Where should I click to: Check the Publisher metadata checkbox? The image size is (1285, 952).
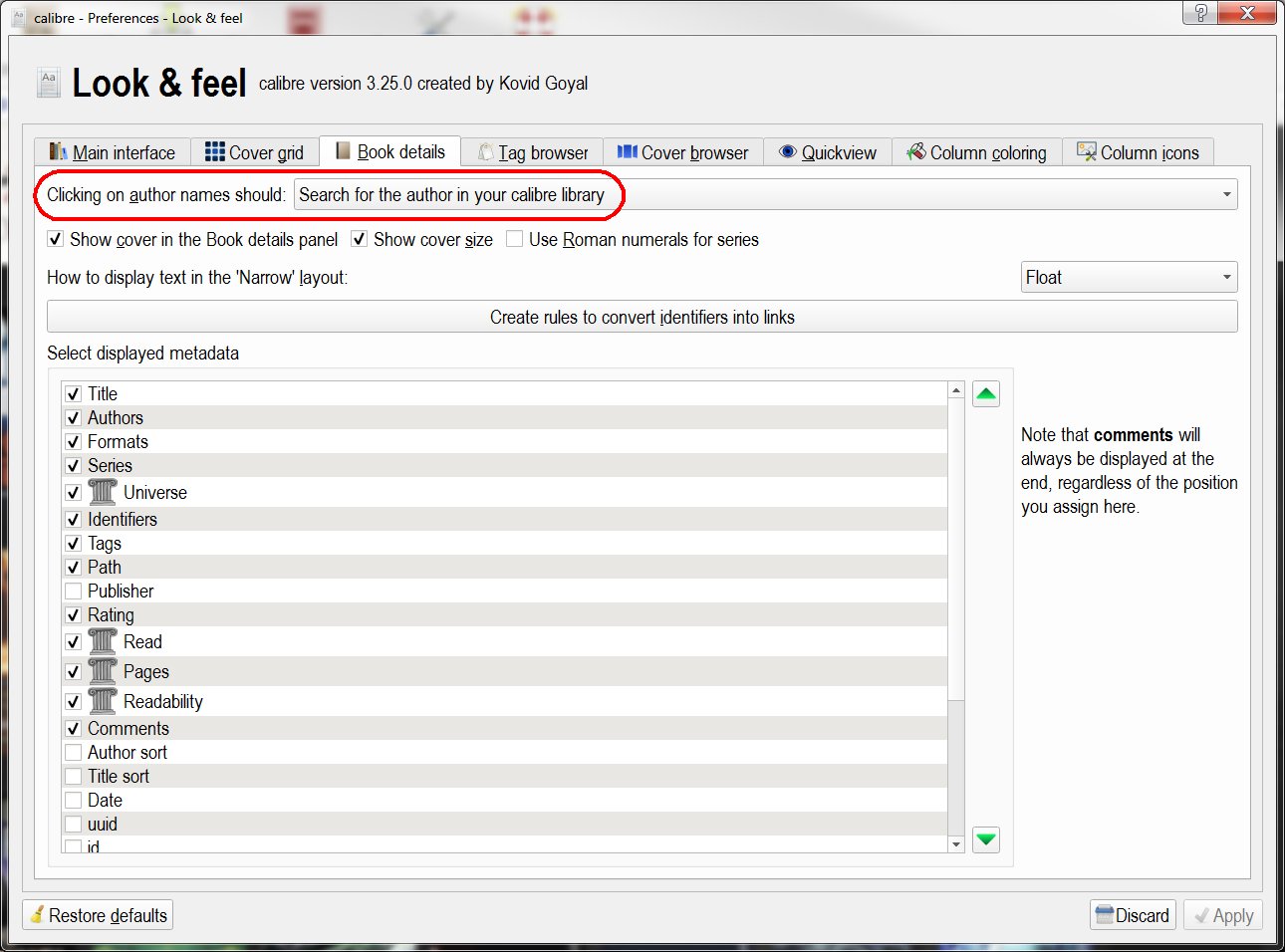(x=74, y=591)
